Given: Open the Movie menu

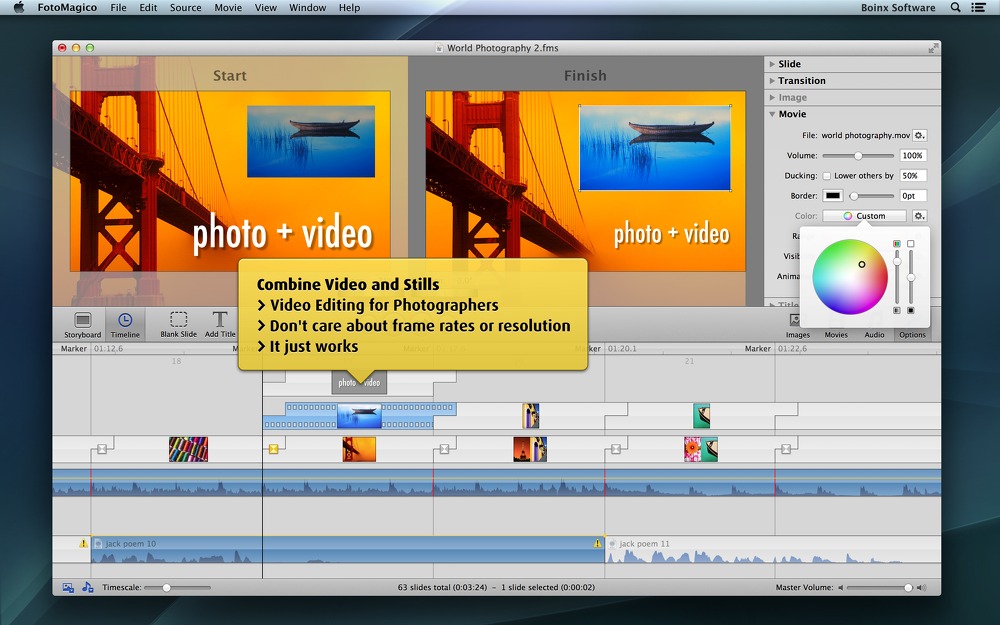Looking at the screenshot, I should [x=228, y=8].
